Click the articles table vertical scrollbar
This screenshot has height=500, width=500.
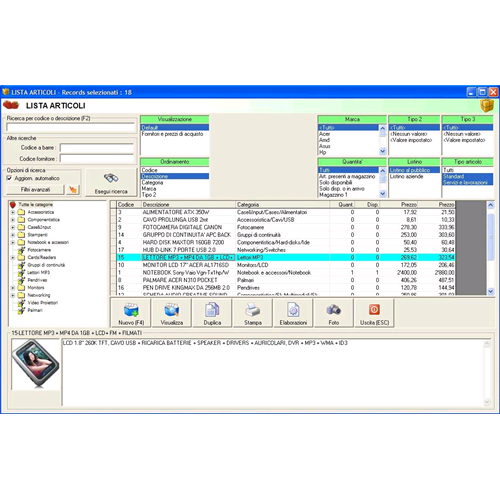point(491,248)
